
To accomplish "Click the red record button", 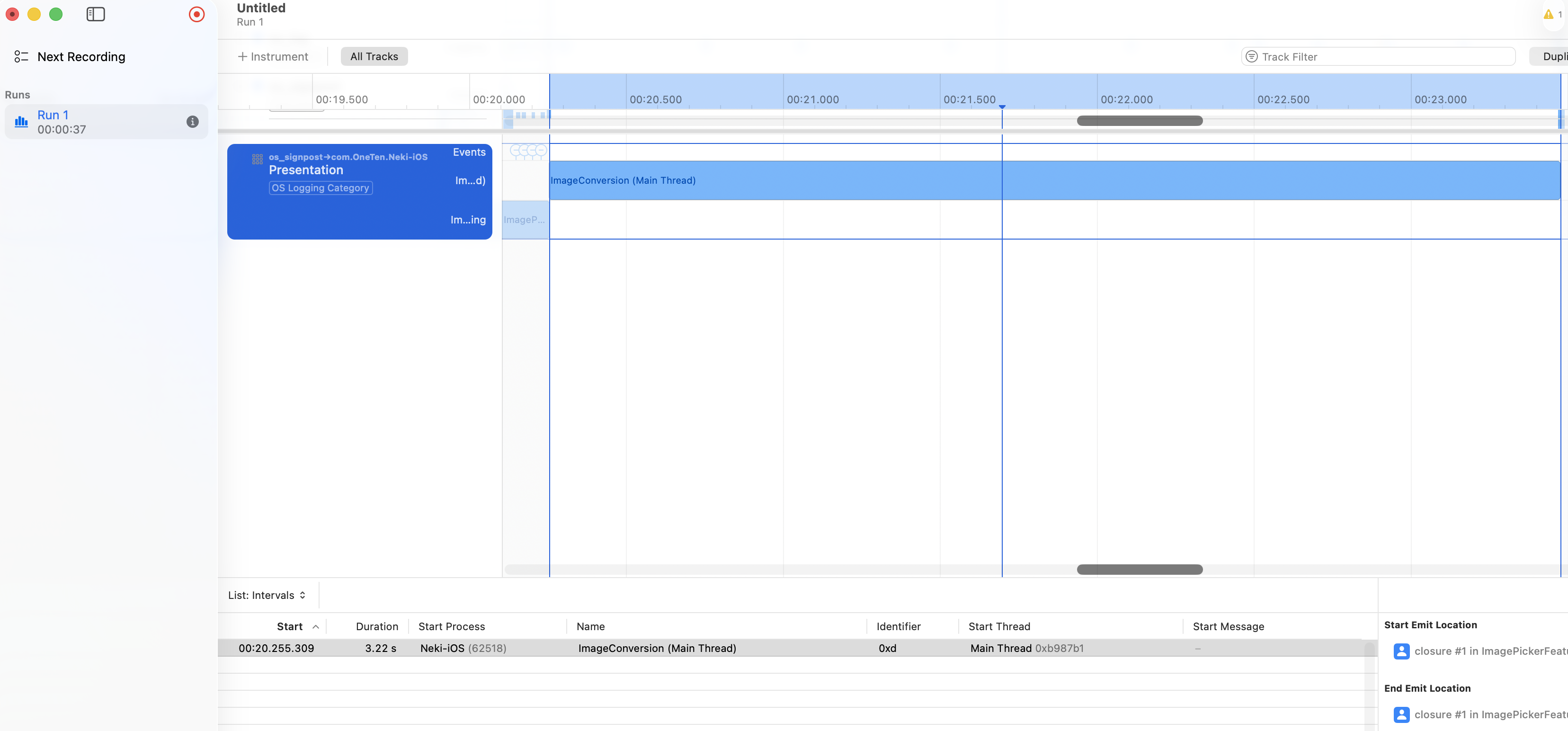I will [x=196, y=14].
